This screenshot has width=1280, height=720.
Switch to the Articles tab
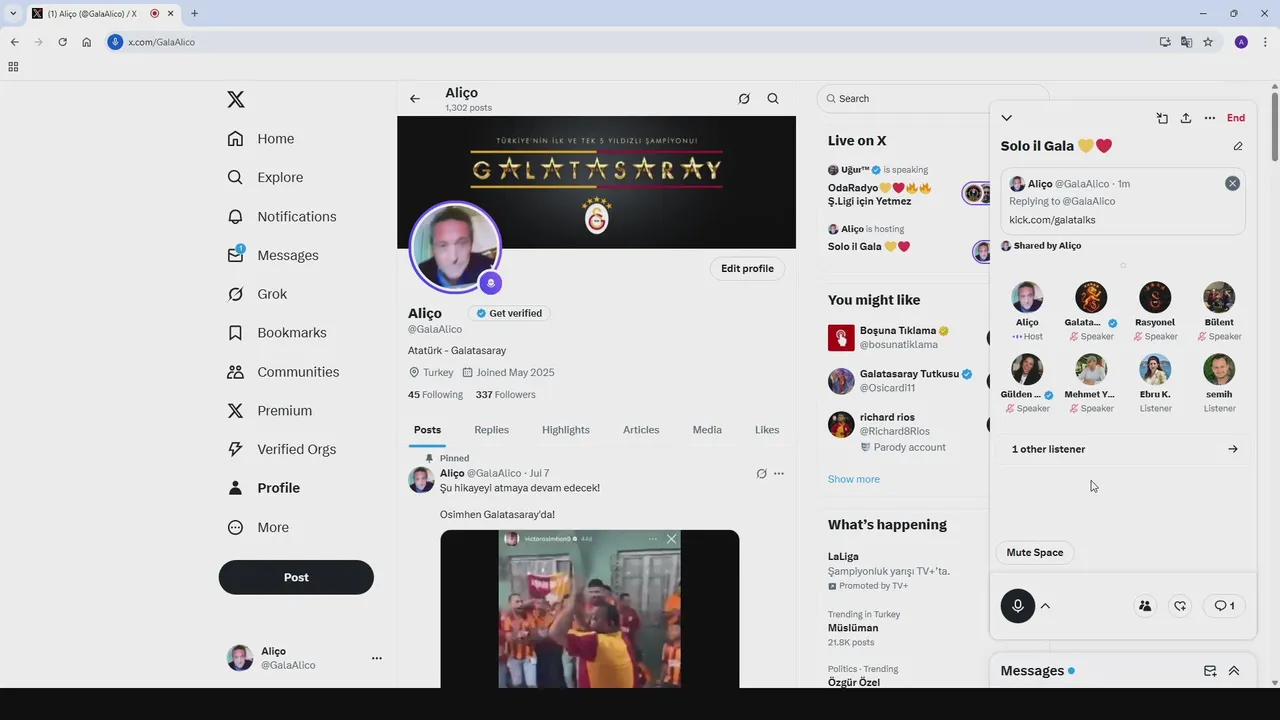(641, 430)
